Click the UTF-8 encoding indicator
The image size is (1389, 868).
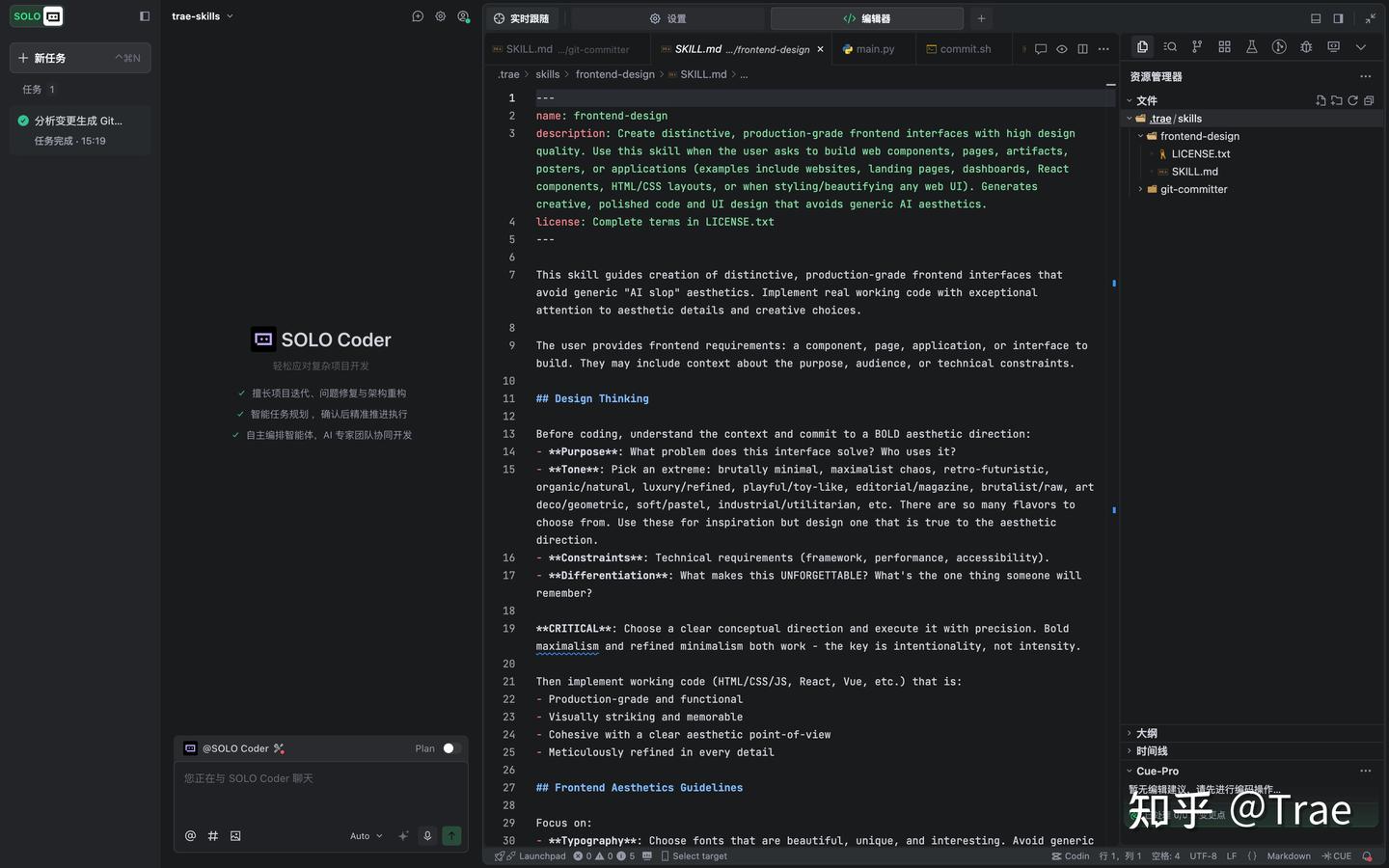pos(1203,856)
